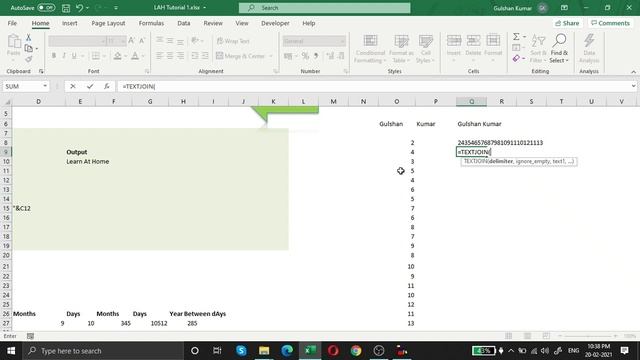Image resolution: width=640 pixels, height=360 pixels.
Task: Toggle Italic formatting
Action: pyautogui.click(x=64, y=56)
